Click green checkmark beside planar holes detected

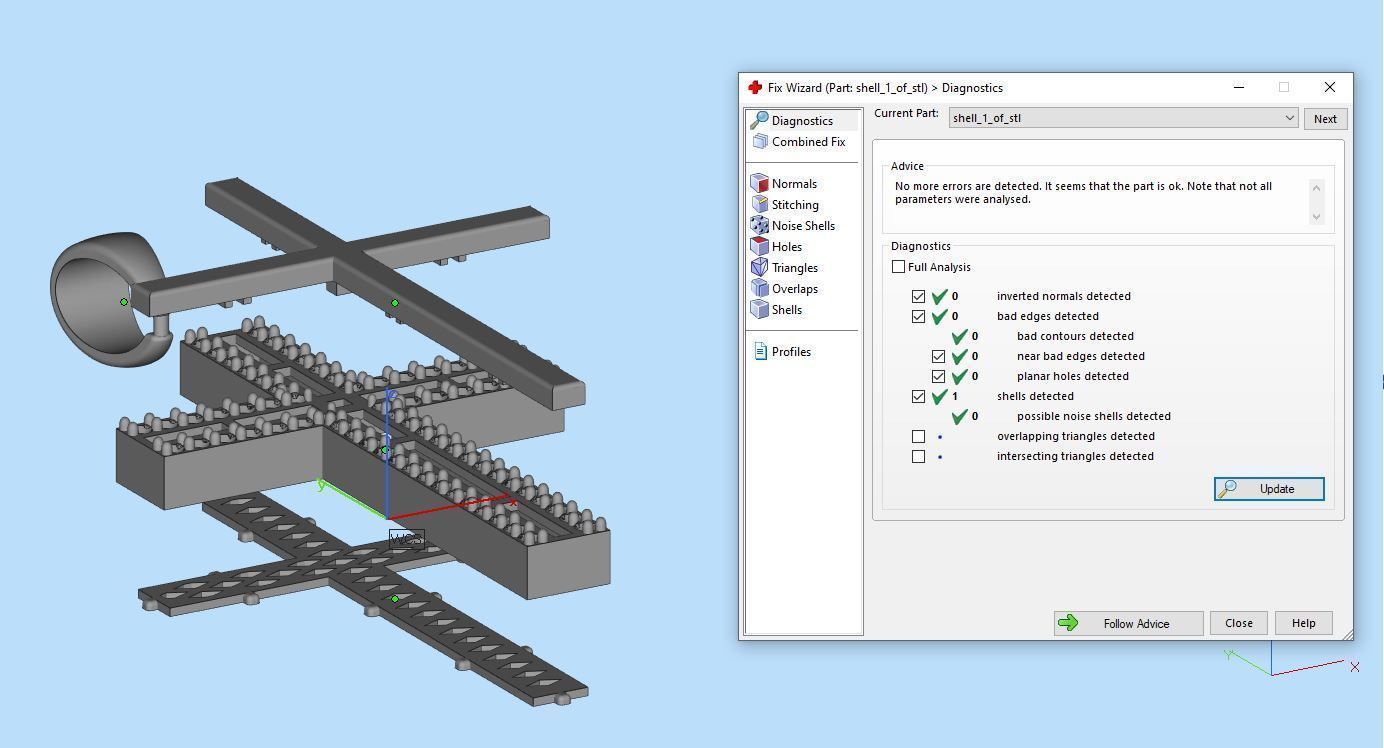tap(959, 376)
